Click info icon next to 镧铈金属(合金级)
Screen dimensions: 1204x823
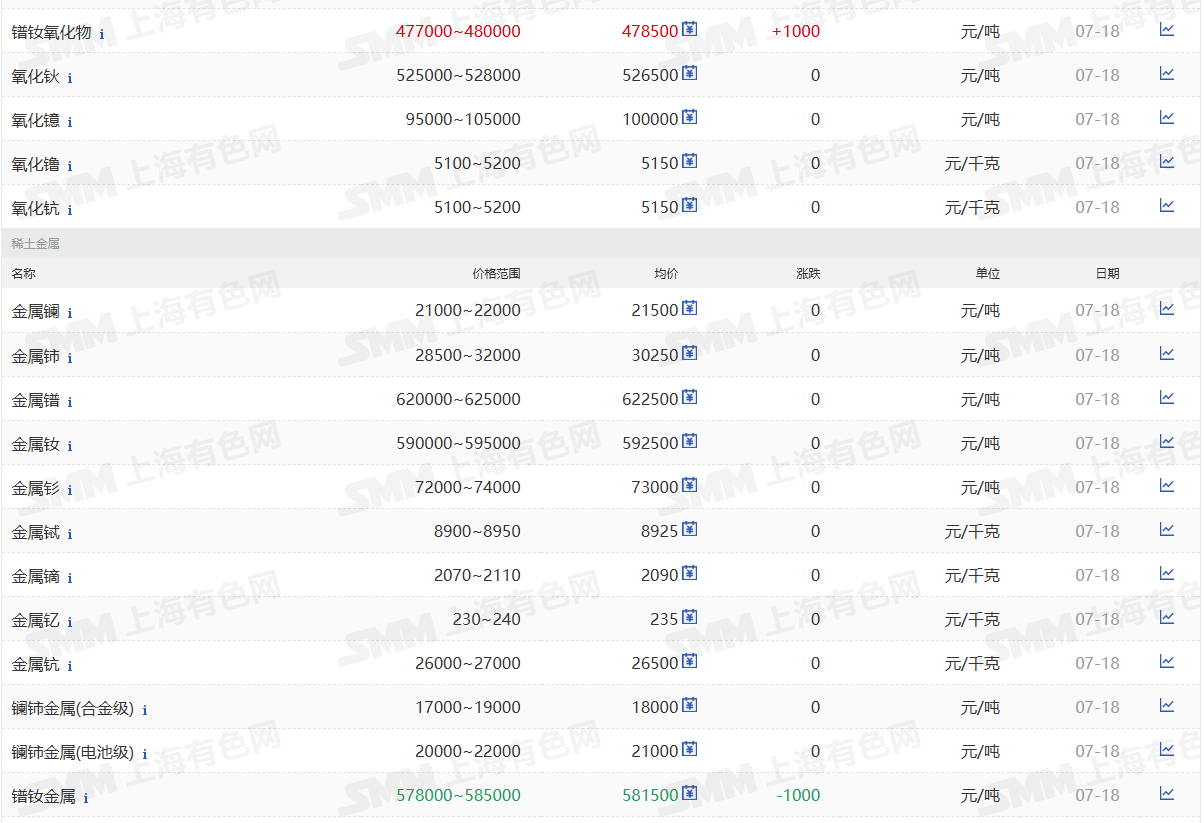[x=145, y=710]
